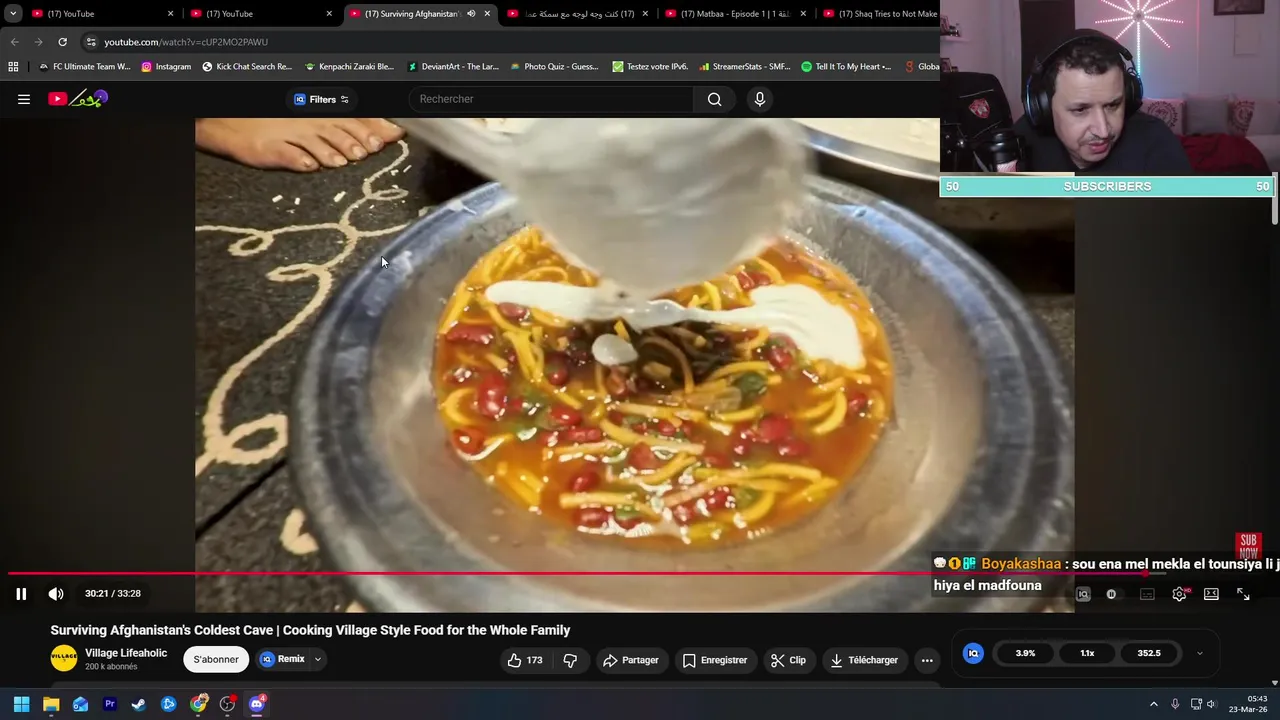Switch to theater mode
This screenshot has height=720, width=1280.
[x=1211, y=594]
